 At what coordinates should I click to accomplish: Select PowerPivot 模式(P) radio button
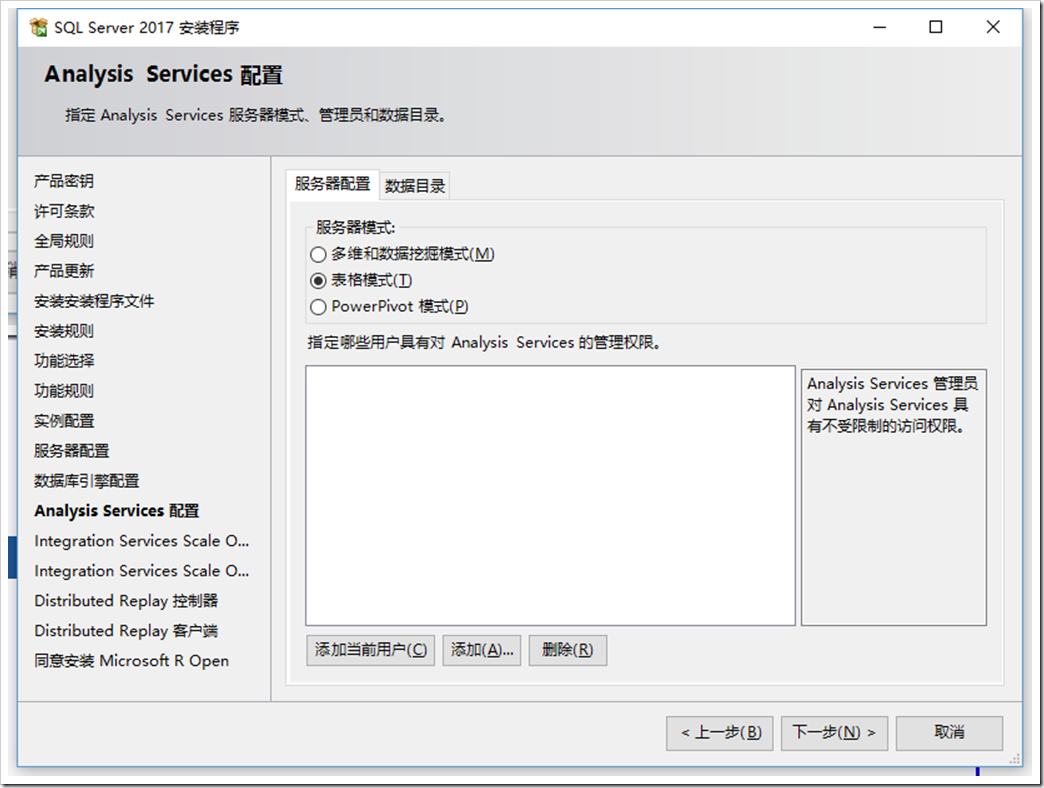click(318, 307)
